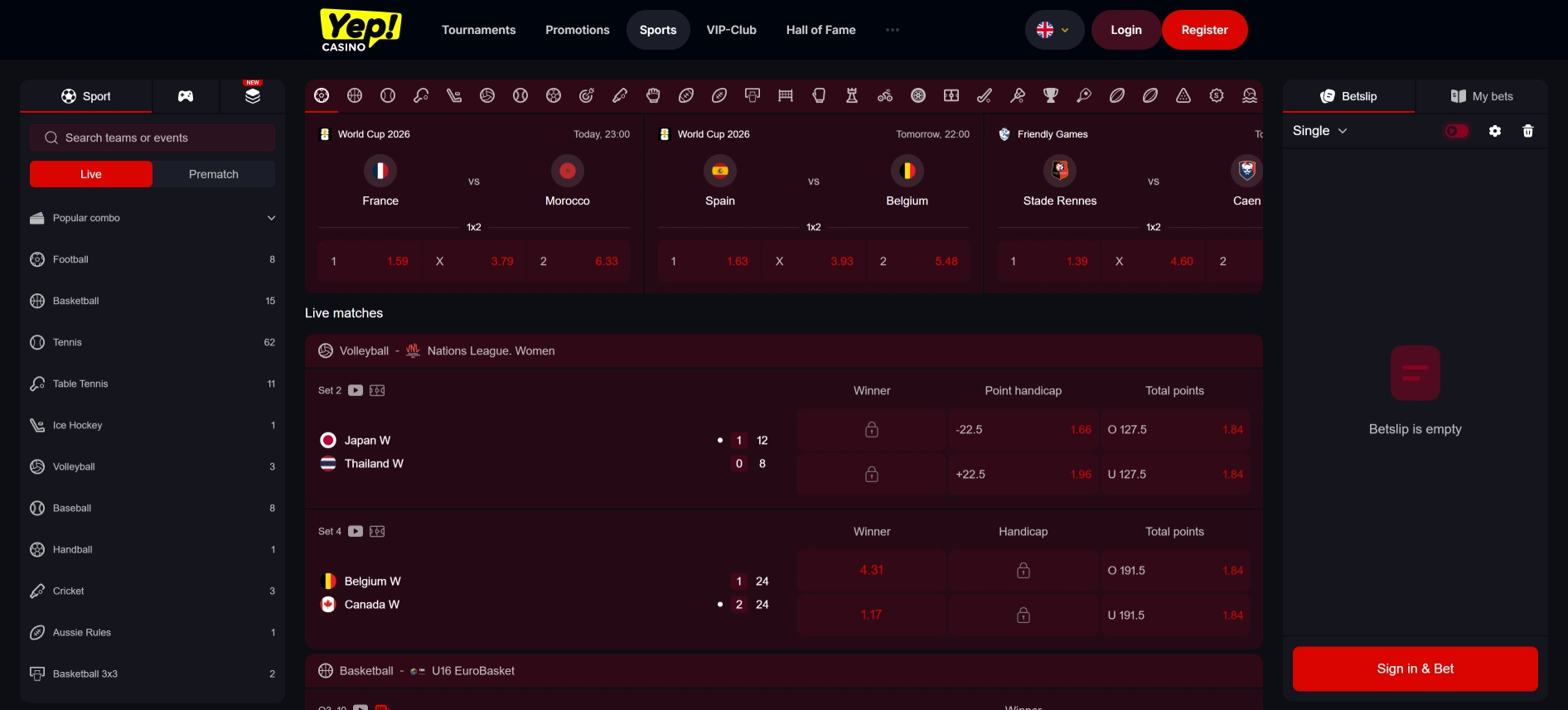Image resolution: width=1568 pixels, height=710 pixels.
Task: Select lacrosse stick icon in top bar
Action: 1018,95
